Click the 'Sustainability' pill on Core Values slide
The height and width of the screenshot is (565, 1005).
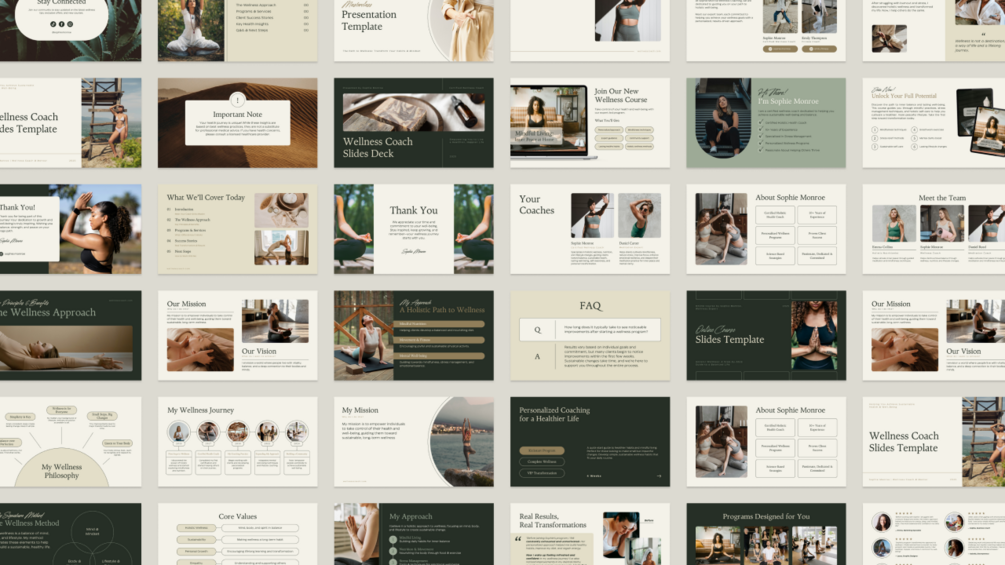click(x=197, y=540)
